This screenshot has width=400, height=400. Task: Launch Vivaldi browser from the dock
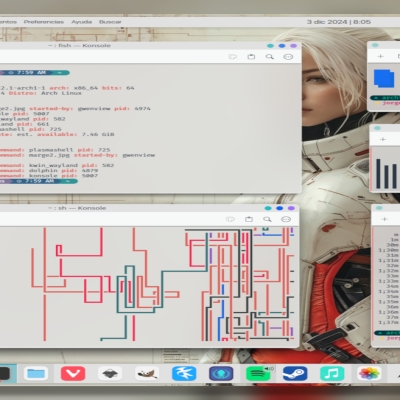[73, 374]
